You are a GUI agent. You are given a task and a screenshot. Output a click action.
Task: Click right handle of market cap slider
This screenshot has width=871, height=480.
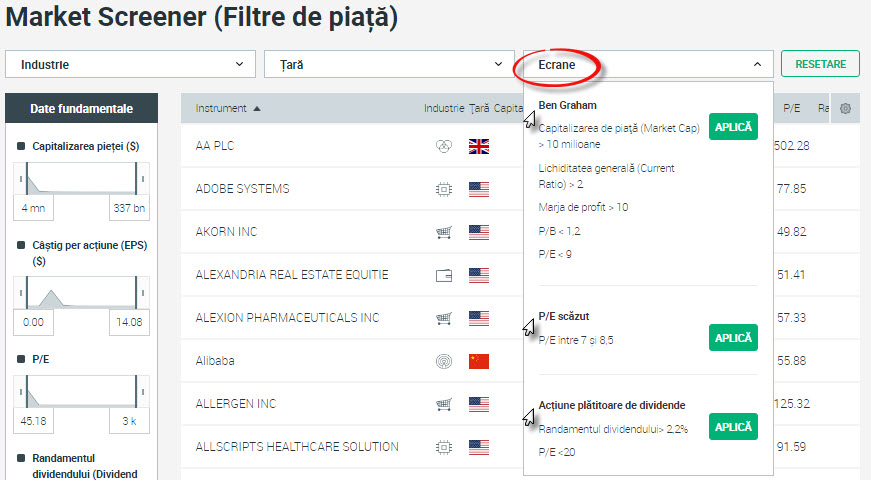coord(142,178)
